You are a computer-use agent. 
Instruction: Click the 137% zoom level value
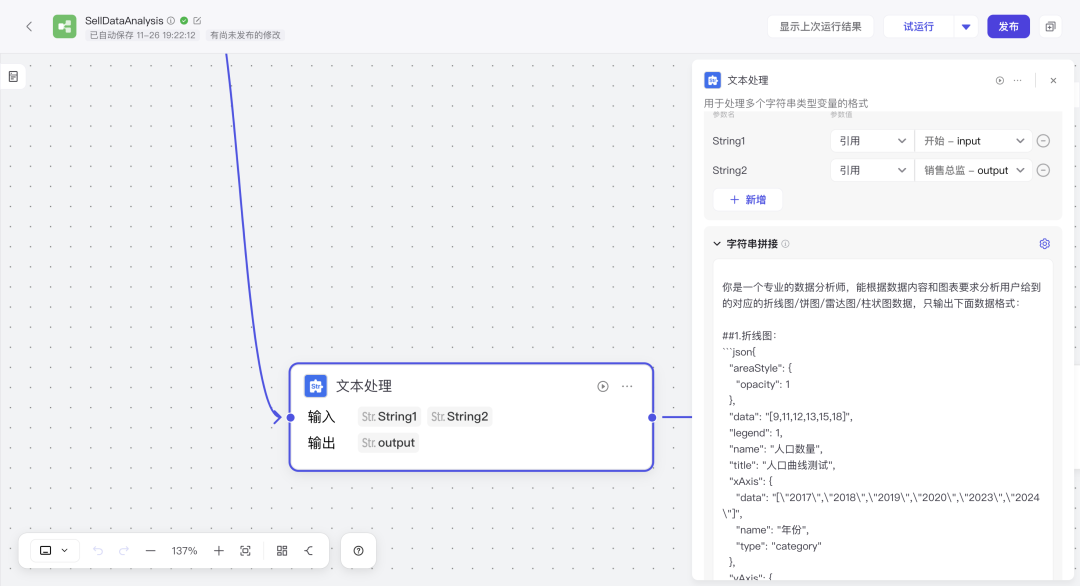pyautogui.click(x=184, y=551)
